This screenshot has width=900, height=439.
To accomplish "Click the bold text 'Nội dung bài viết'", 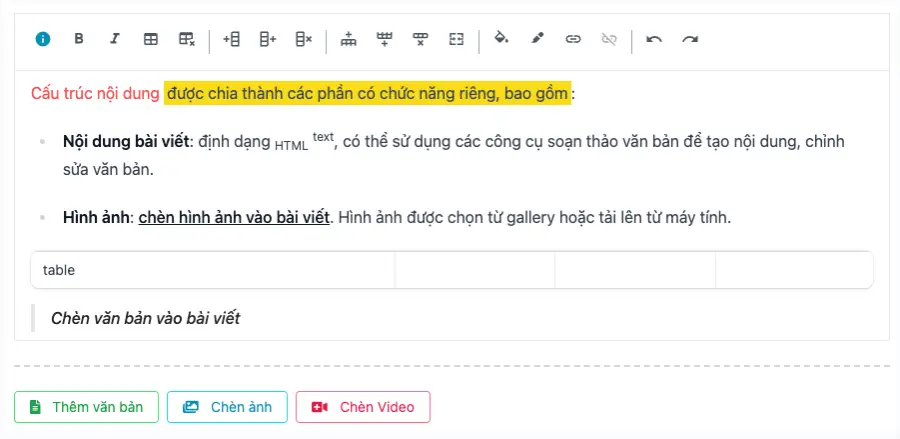I will click(x=126, y=142).
